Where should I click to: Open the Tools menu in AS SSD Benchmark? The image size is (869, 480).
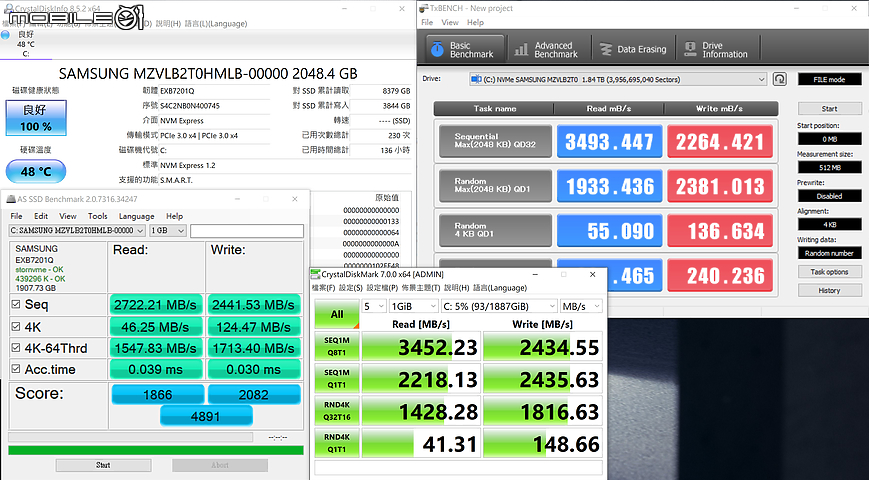click(98, 216)
